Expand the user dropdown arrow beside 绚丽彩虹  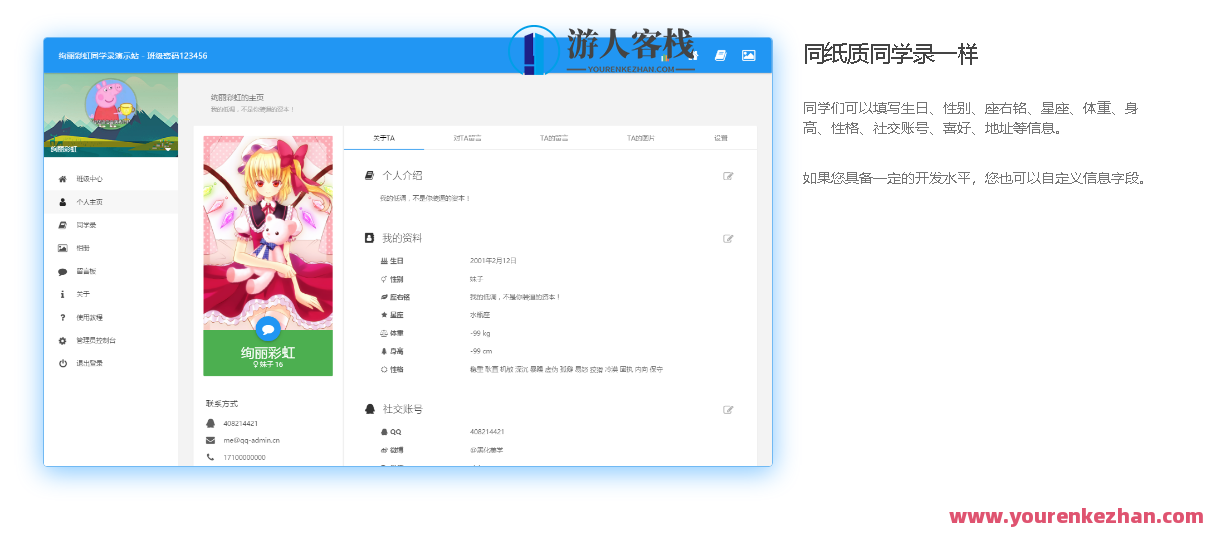[x=168, y=149]
